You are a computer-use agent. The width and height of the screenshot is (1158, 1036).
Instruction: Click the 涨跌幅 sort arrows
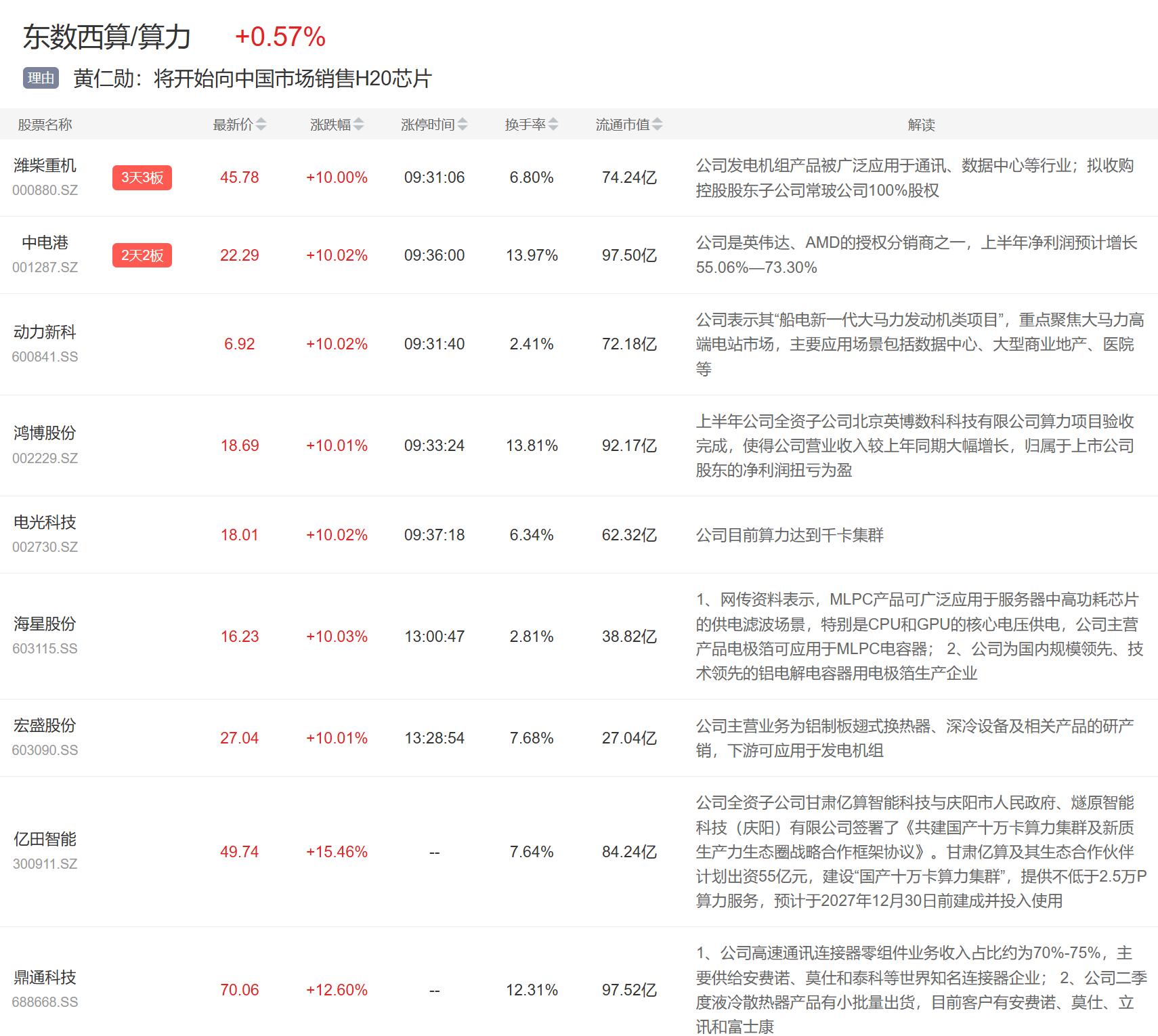358,125
